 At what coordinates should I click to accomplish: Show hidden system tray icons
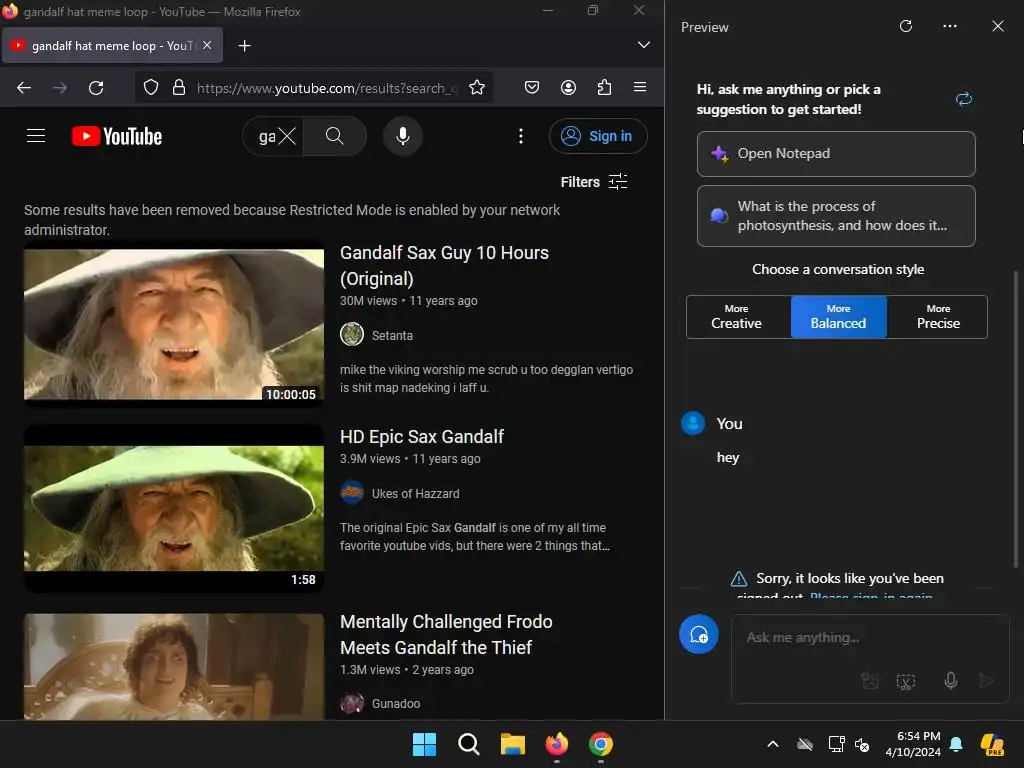773,744
